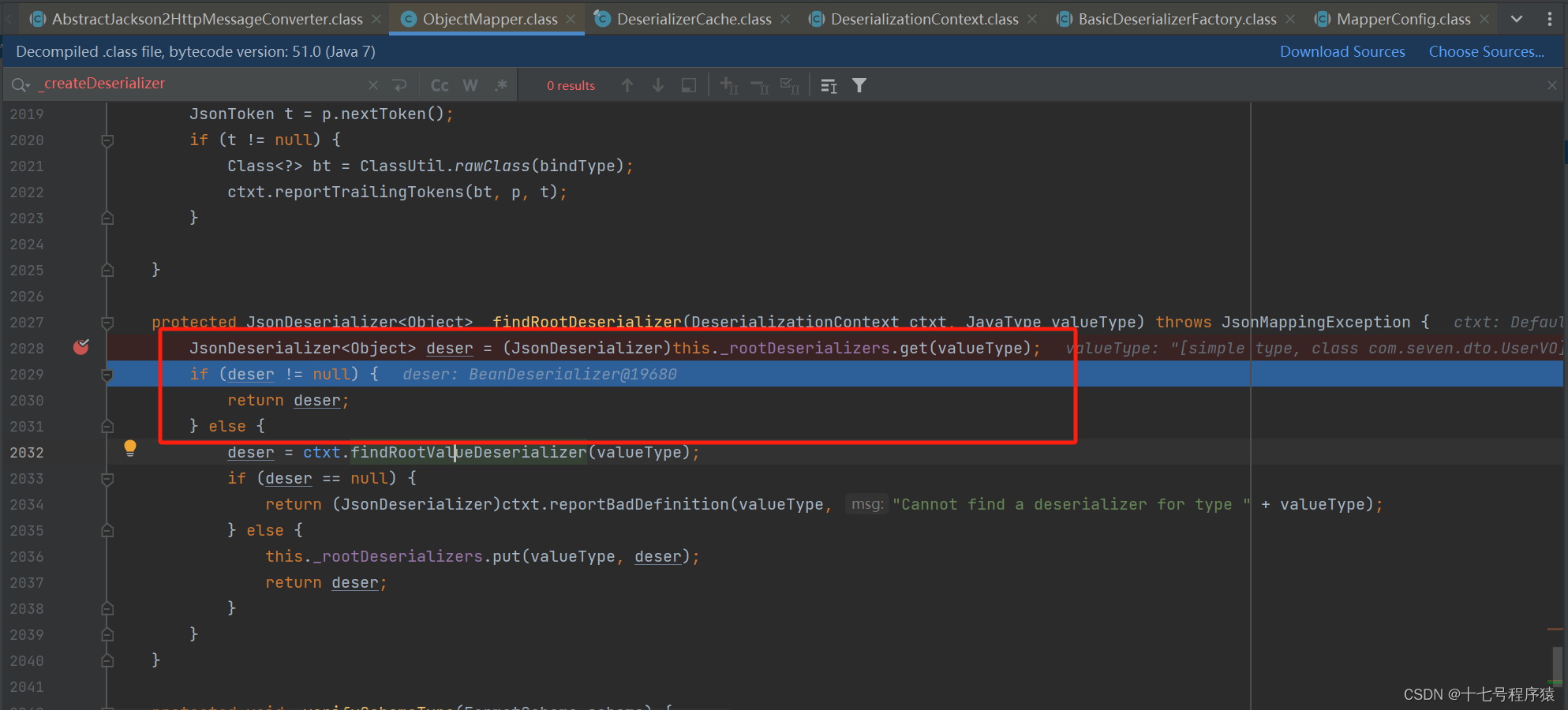This screenshot has width=1568, height=710.
Task: Go to next search occurrence
Action: point(658,85)
